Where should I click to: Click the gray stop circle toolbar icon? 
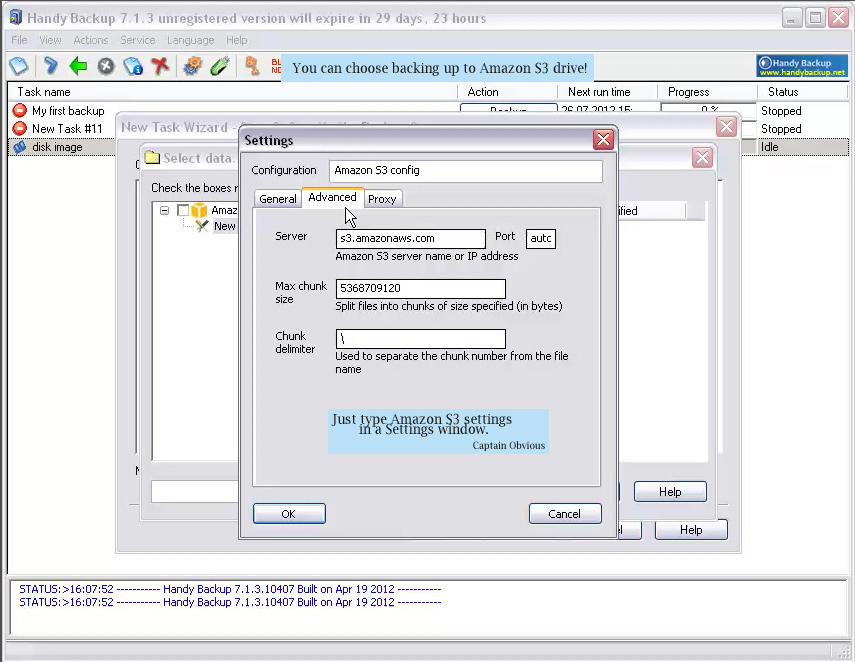click(105, 66)
